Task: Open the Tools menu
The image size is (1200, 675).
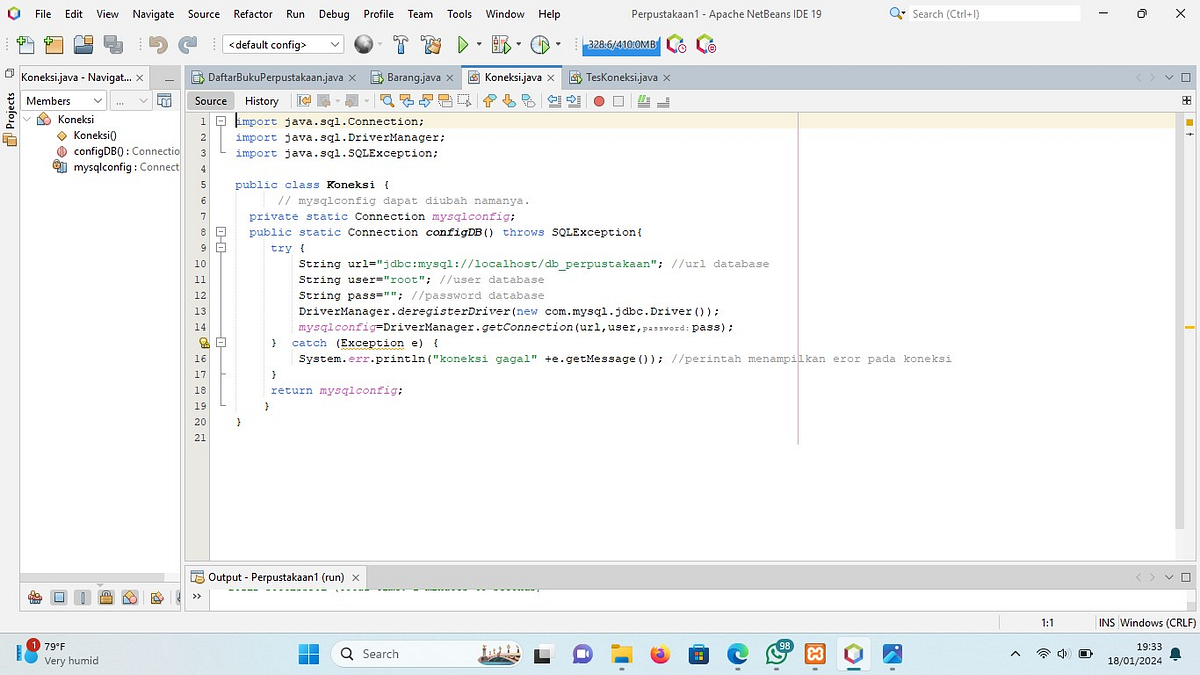Action: click(459, 14)
